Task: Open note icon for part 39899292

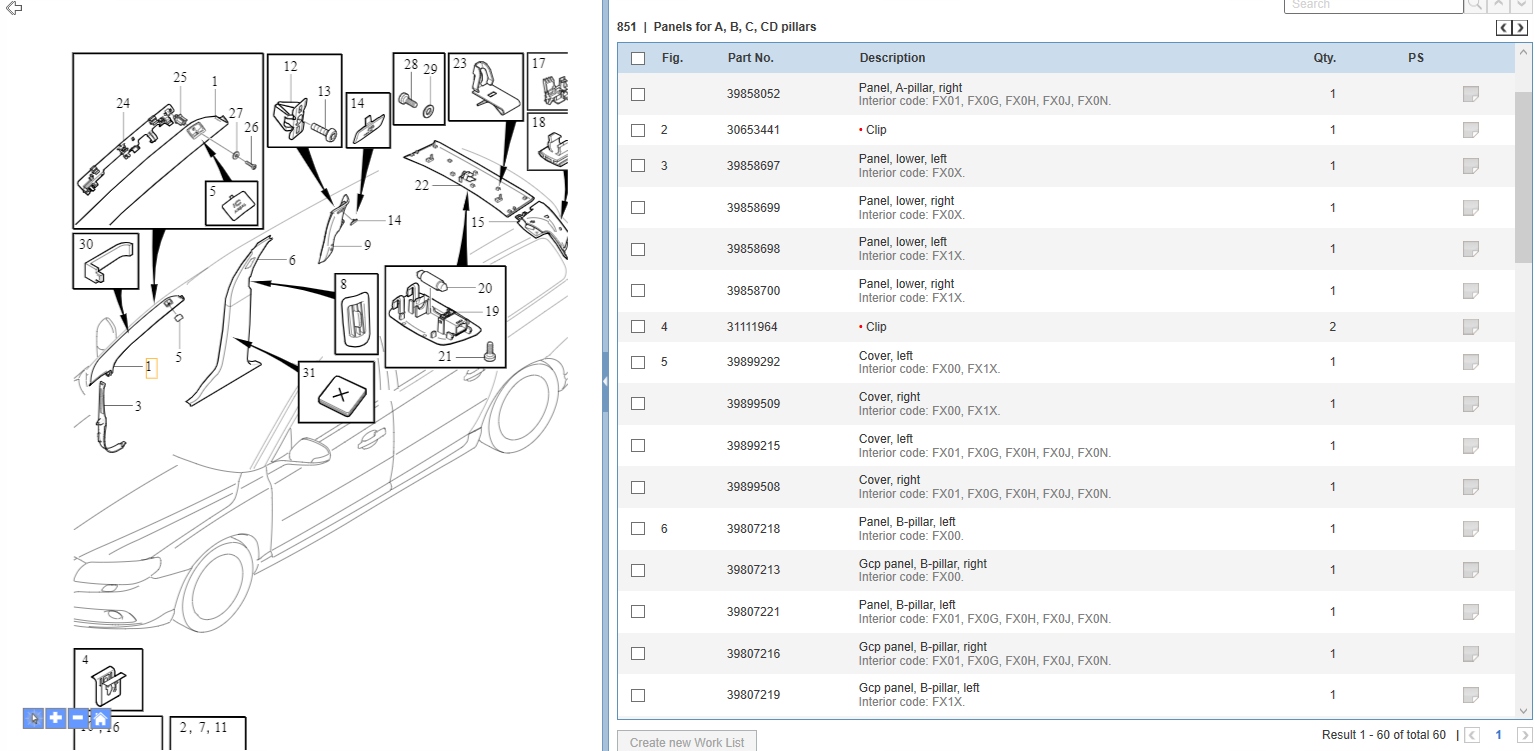Action: click(x=1470, y=362)
